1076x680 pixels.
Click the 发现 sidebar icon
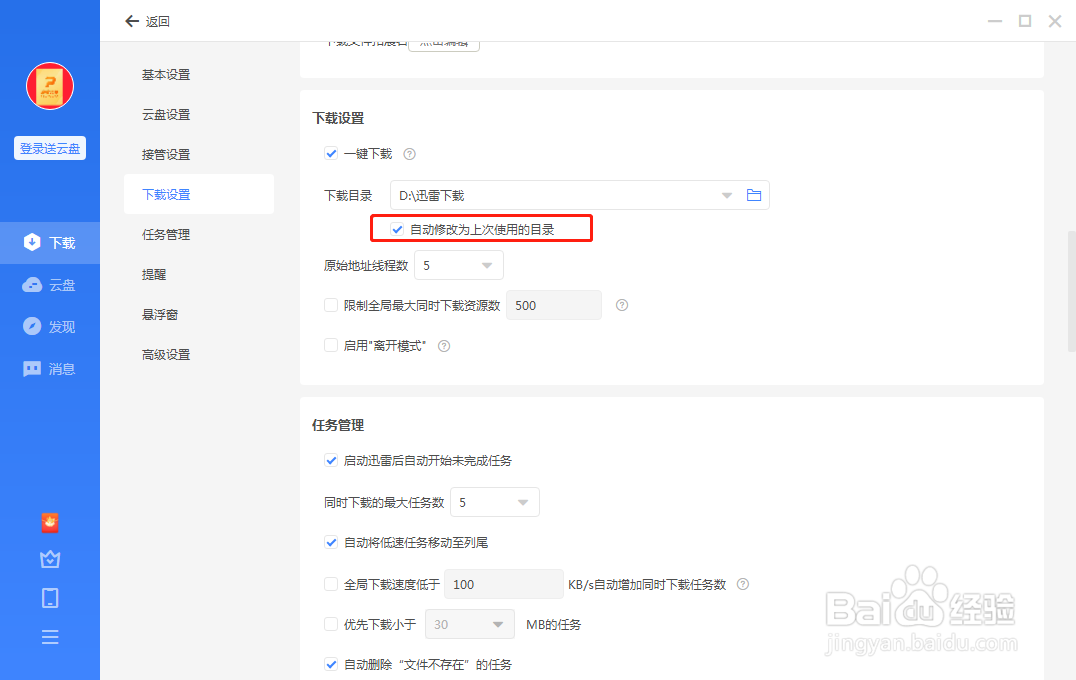tap(49, 326)
